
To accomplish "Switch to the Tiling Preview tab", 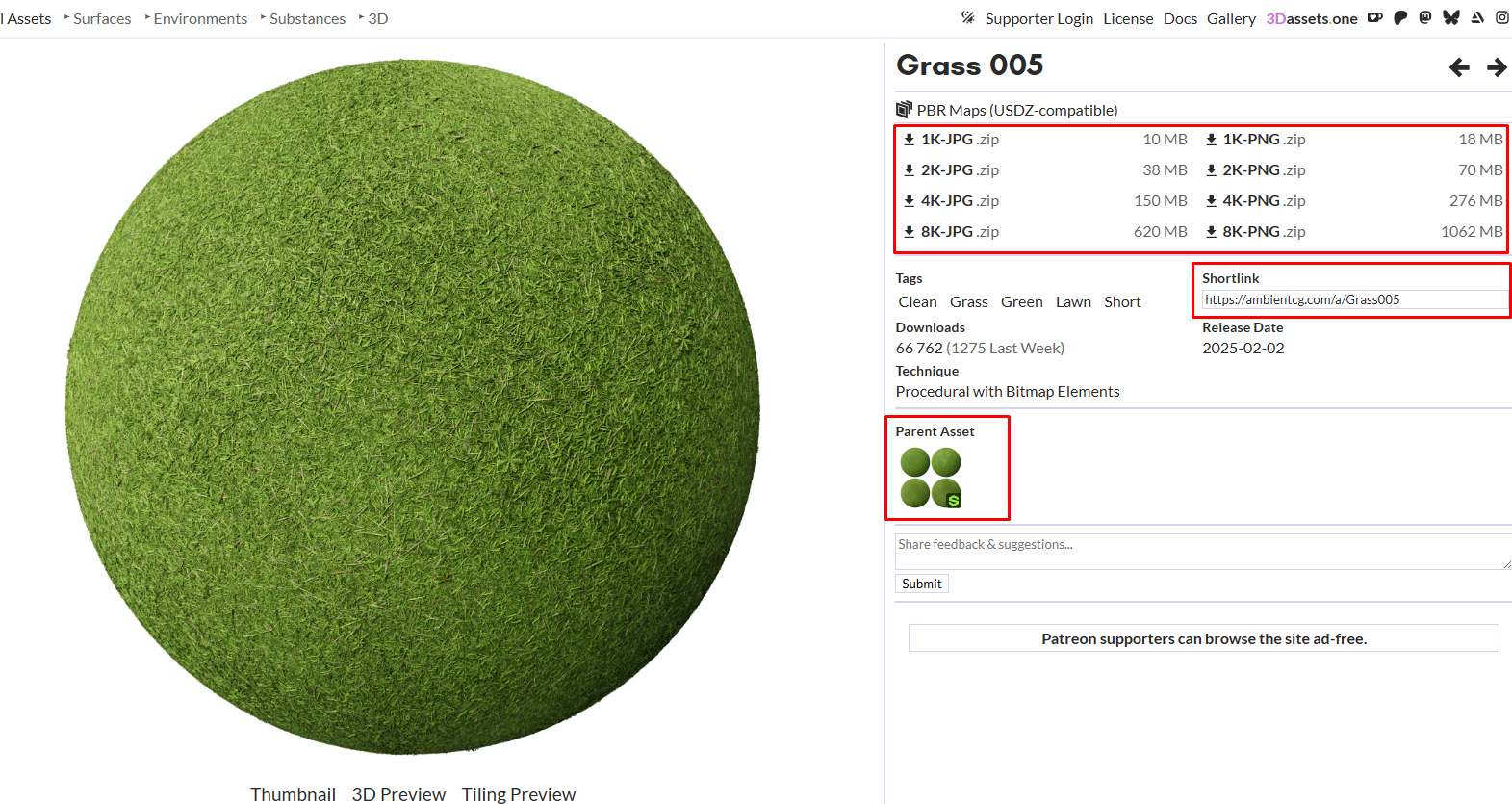I will click(x=518, y=793).
